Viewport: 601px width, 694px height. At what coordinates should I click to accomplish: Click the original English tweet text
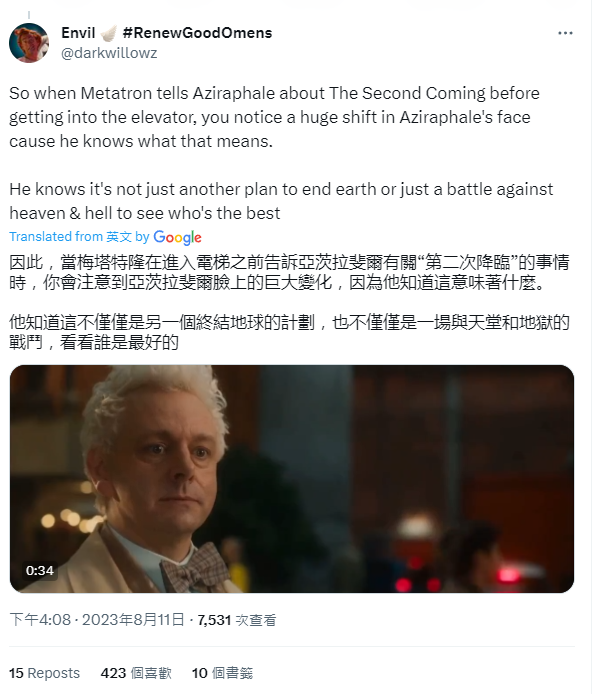[281, 153]
